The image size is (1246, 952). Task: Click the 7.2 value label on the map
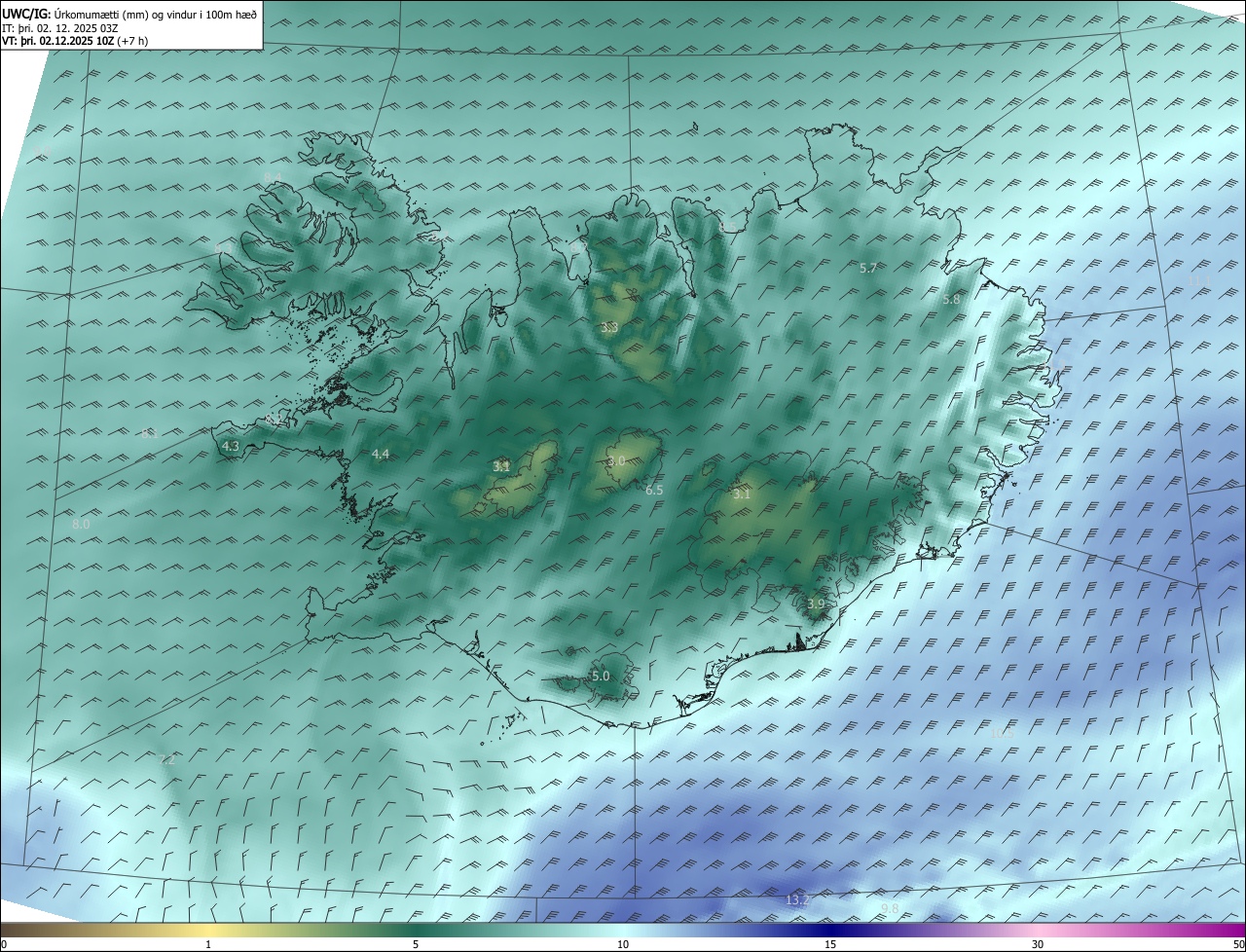click(166, 759)
